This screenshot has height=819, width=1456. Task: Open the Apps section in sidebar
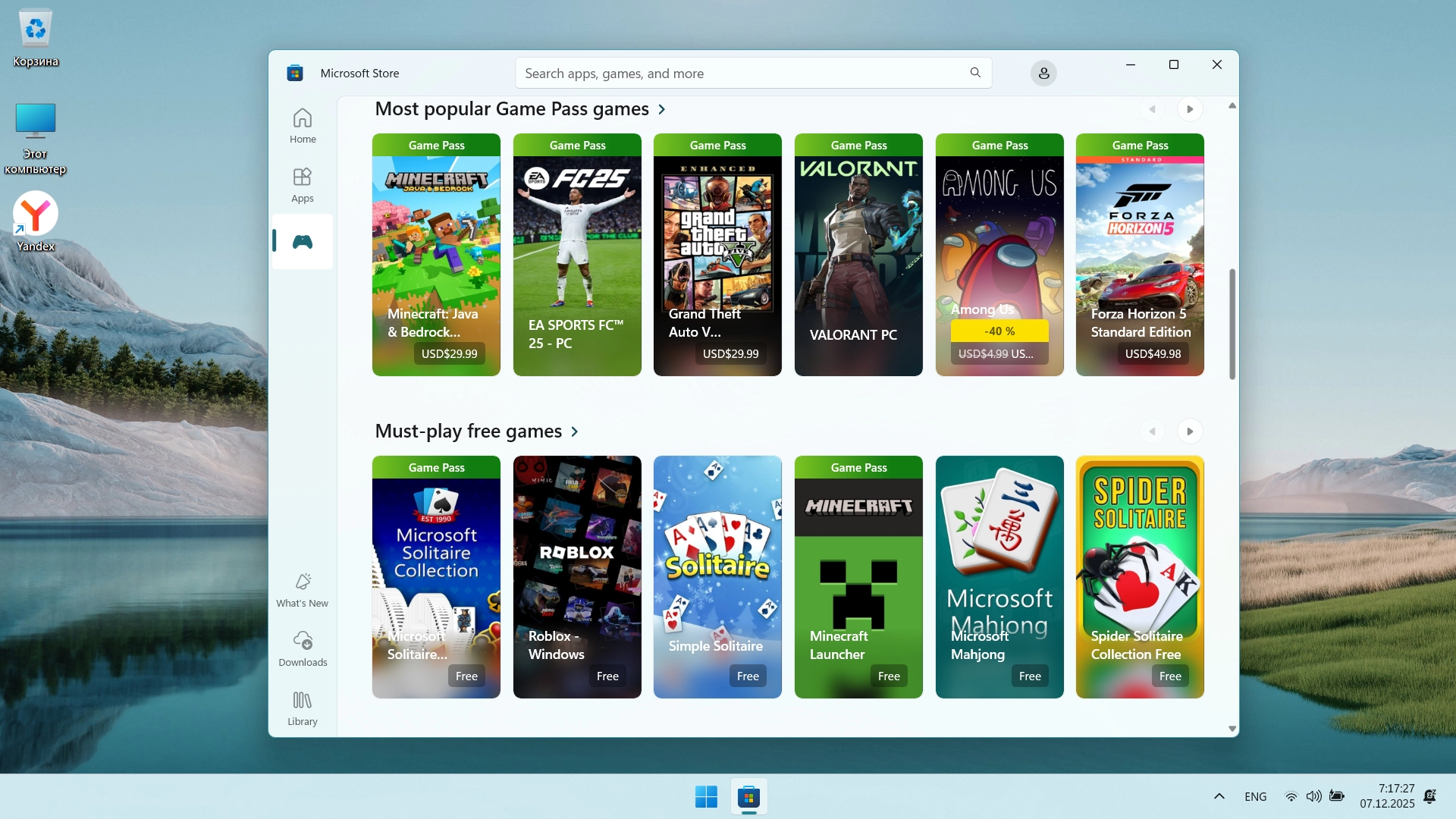click(302, 185)
